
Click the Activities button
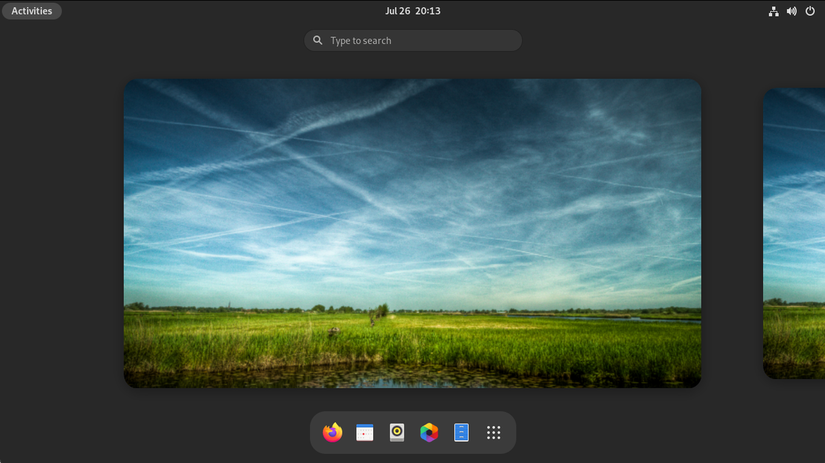point(32,11)
